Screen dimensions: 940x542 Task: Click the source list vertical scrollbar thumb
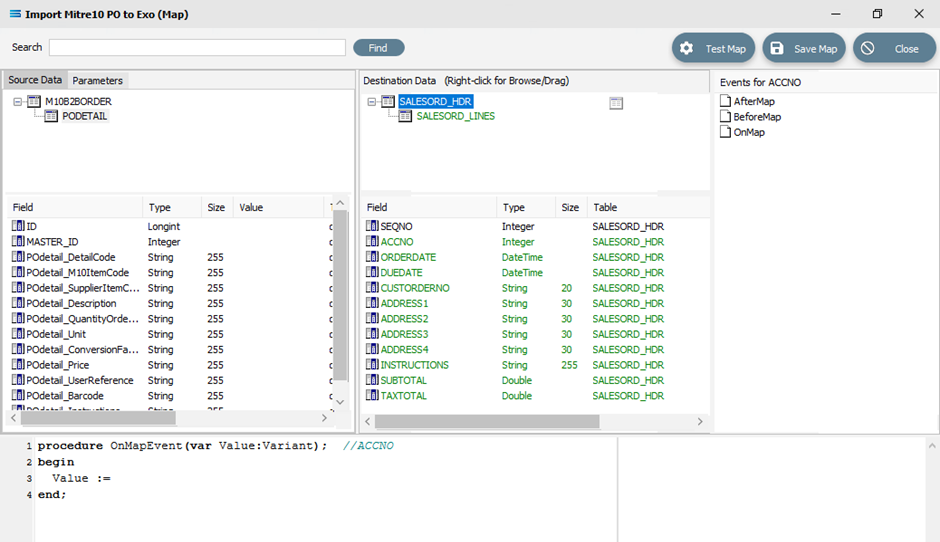click(x=341, y=295)
